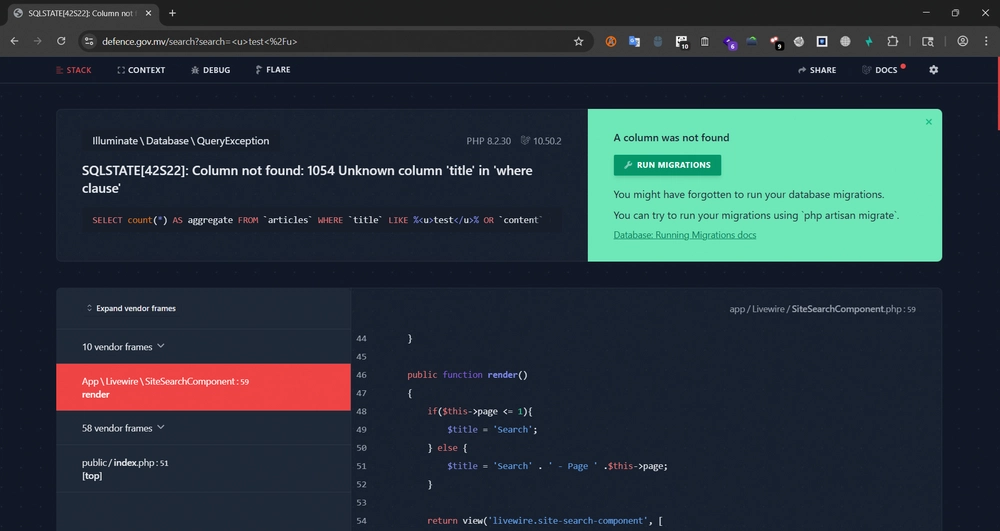
Task: Close the SQLSTATE browser tab
Action: click(149, 13)
